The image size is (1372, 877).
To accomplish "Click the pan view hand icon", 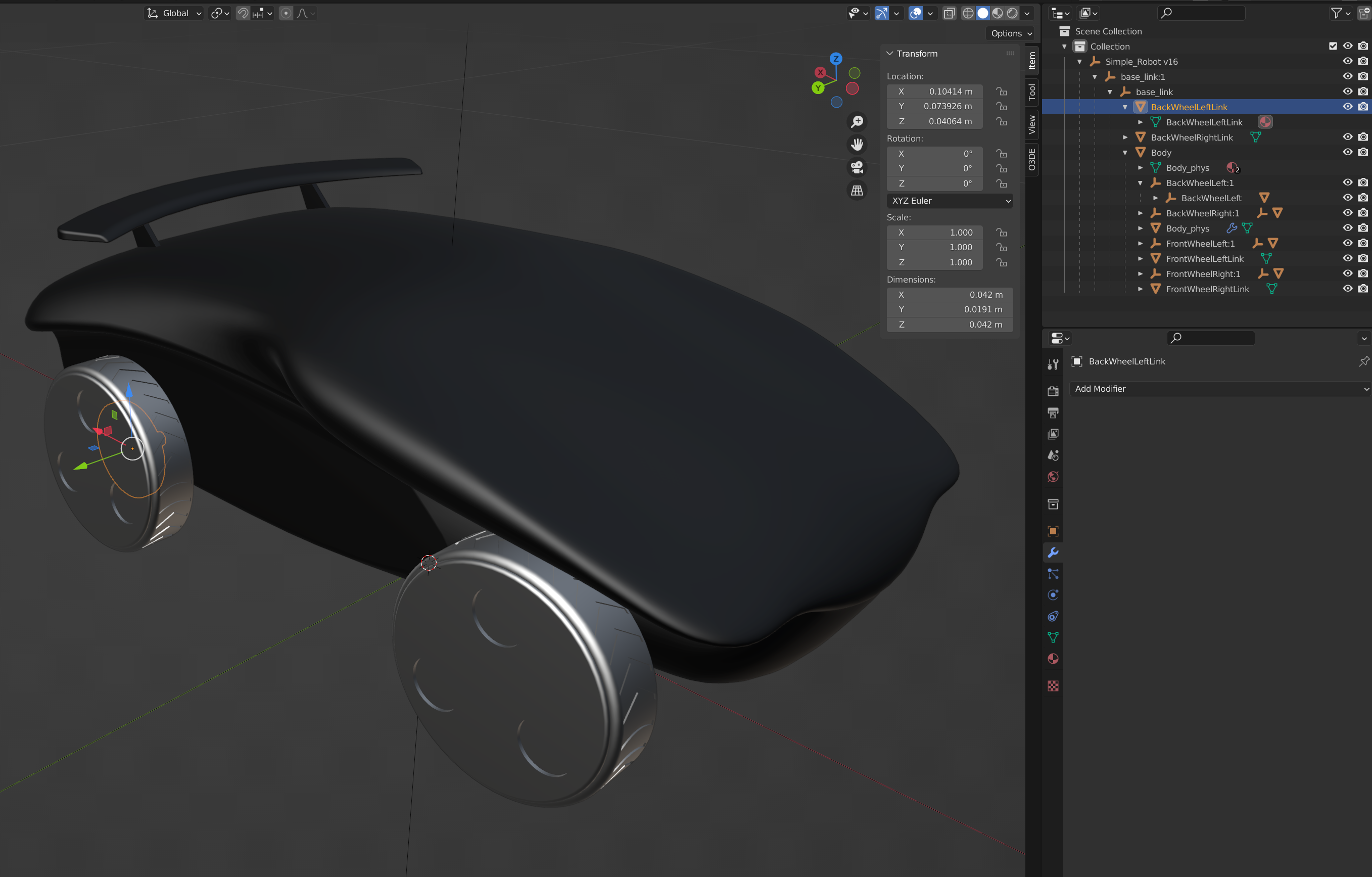I will (x=857, y=145).
